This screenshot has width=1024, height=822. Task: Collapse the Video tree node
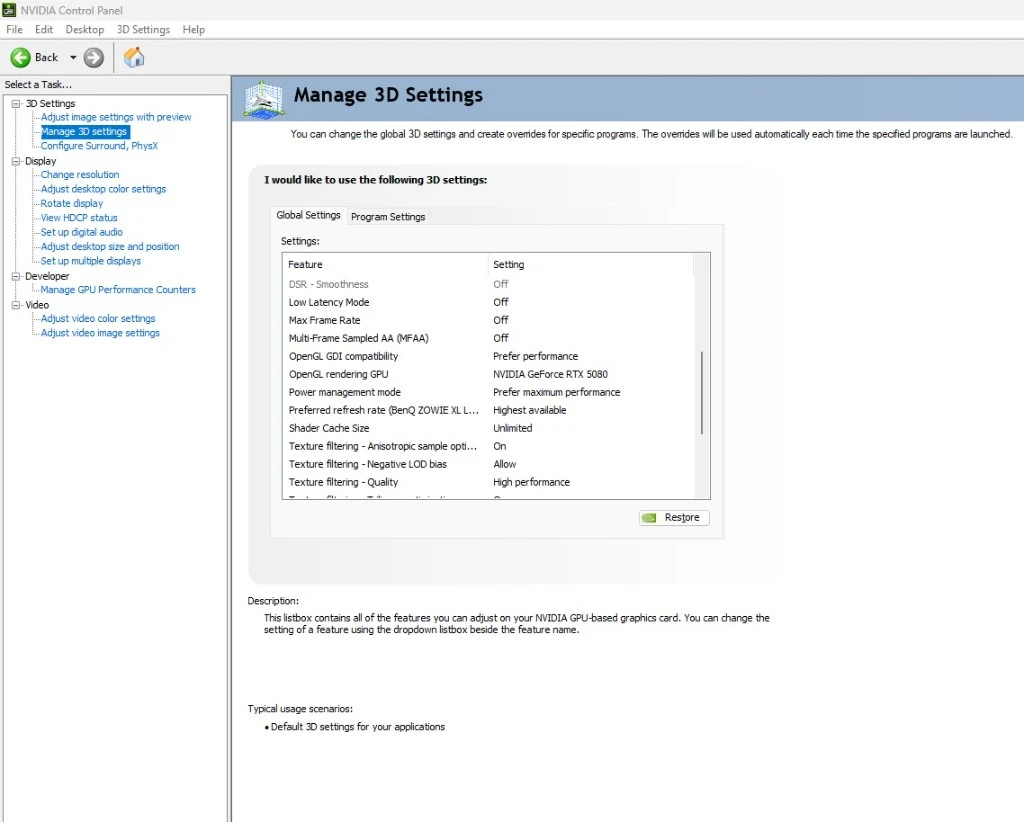[16, 304]
